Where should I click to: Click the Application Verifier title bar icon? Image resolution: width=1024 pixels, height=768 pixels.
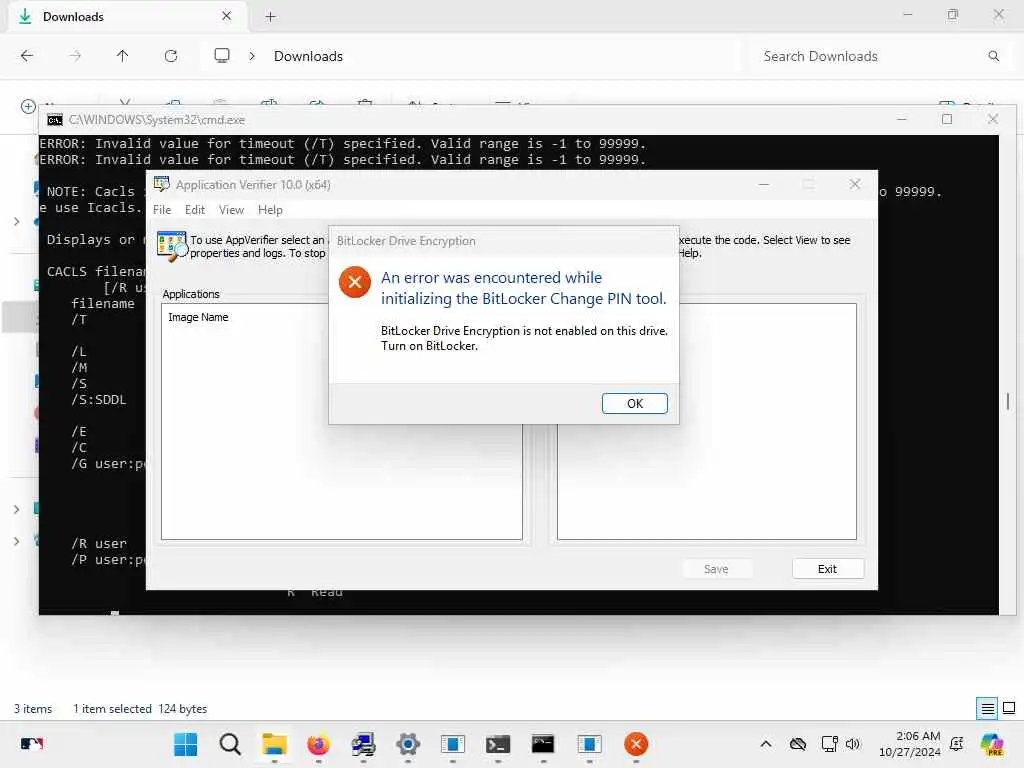point(161,185)
